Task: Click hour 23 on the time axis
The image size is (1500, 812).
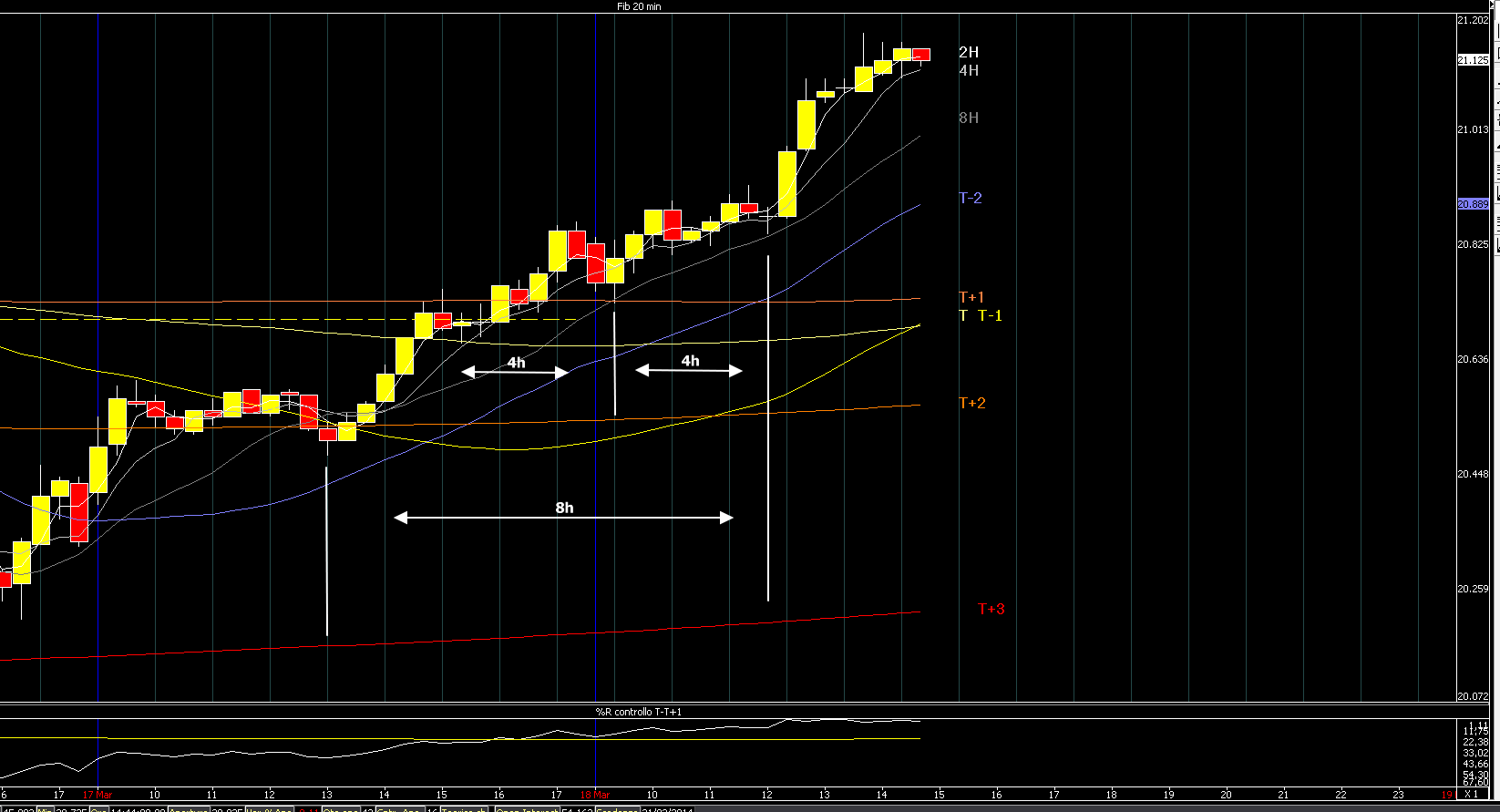Action: click(x=1398, y=795)
